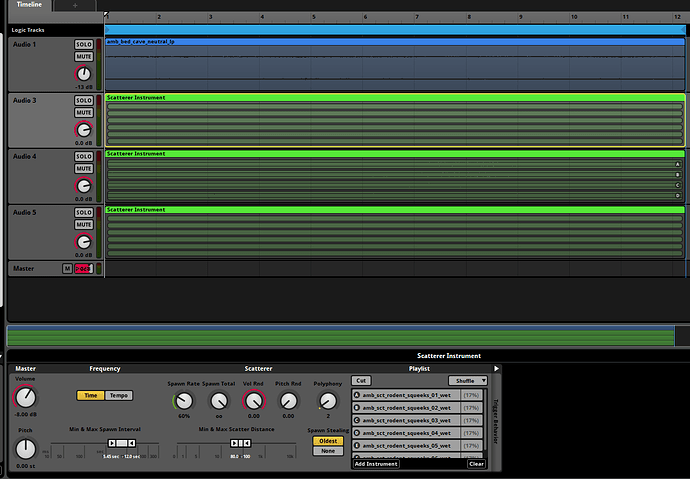Mute the Audio 4 track
Viewport: 690px width, 479px height.
point(84,169)
